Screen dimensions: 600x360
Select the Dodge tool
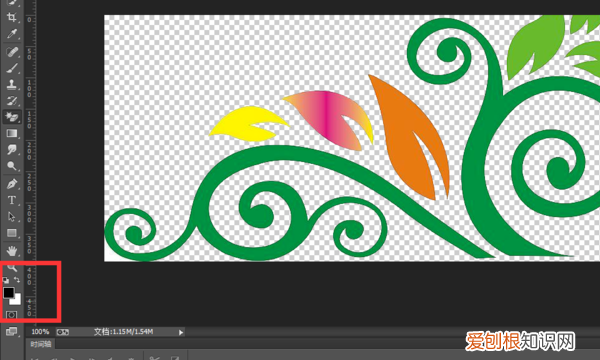tap(12, 166)
